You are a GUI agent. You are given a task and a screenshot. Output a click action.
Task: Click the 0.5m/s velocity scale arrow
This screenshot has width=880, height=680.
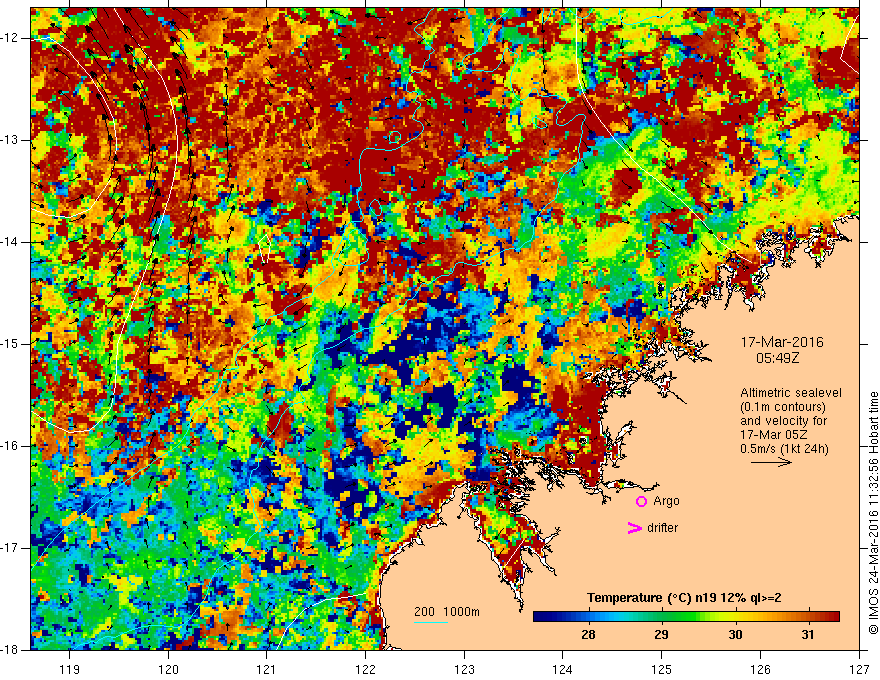click(x=771, y=462)
